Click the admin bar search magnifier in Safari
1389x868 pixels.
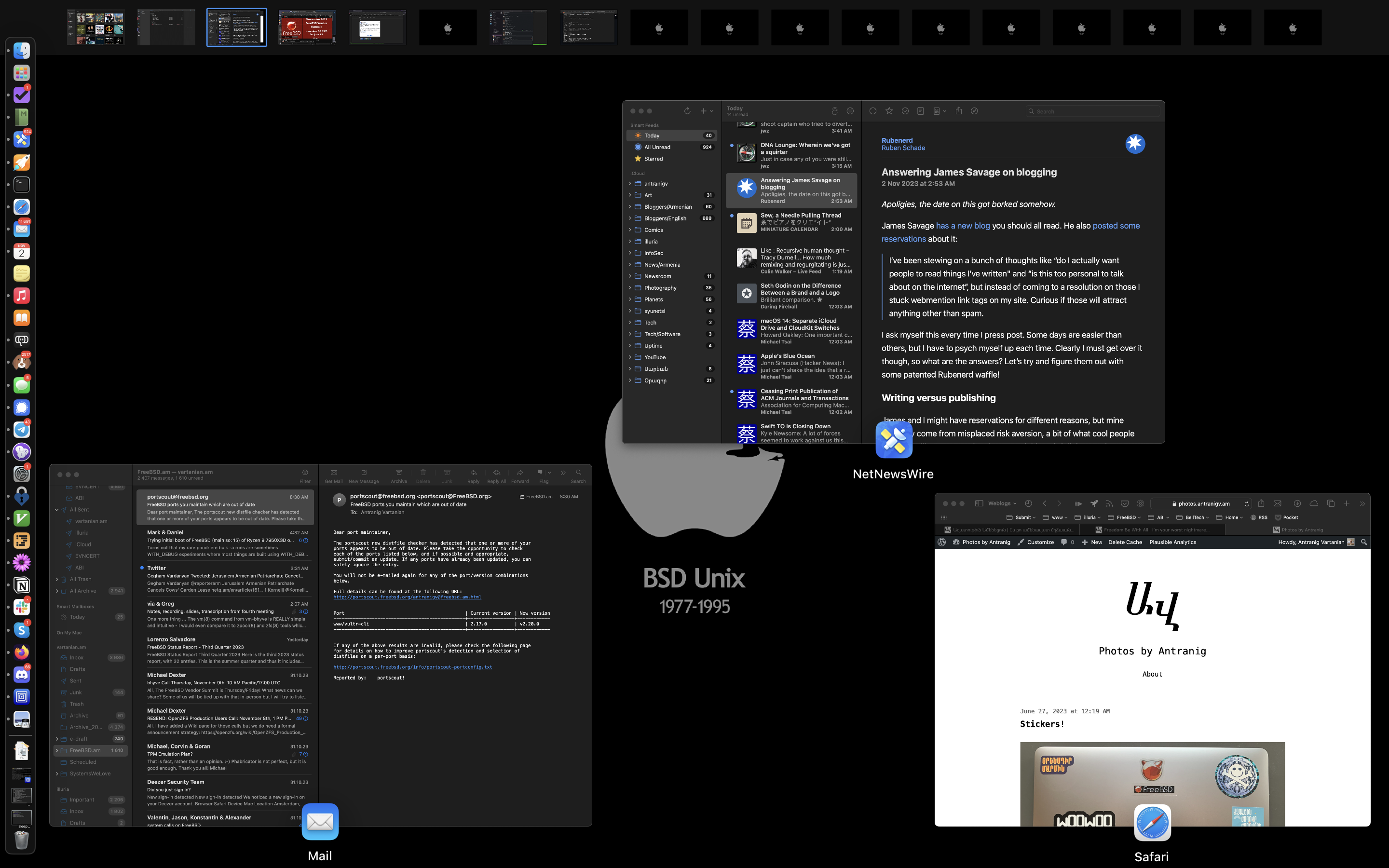1364,542
